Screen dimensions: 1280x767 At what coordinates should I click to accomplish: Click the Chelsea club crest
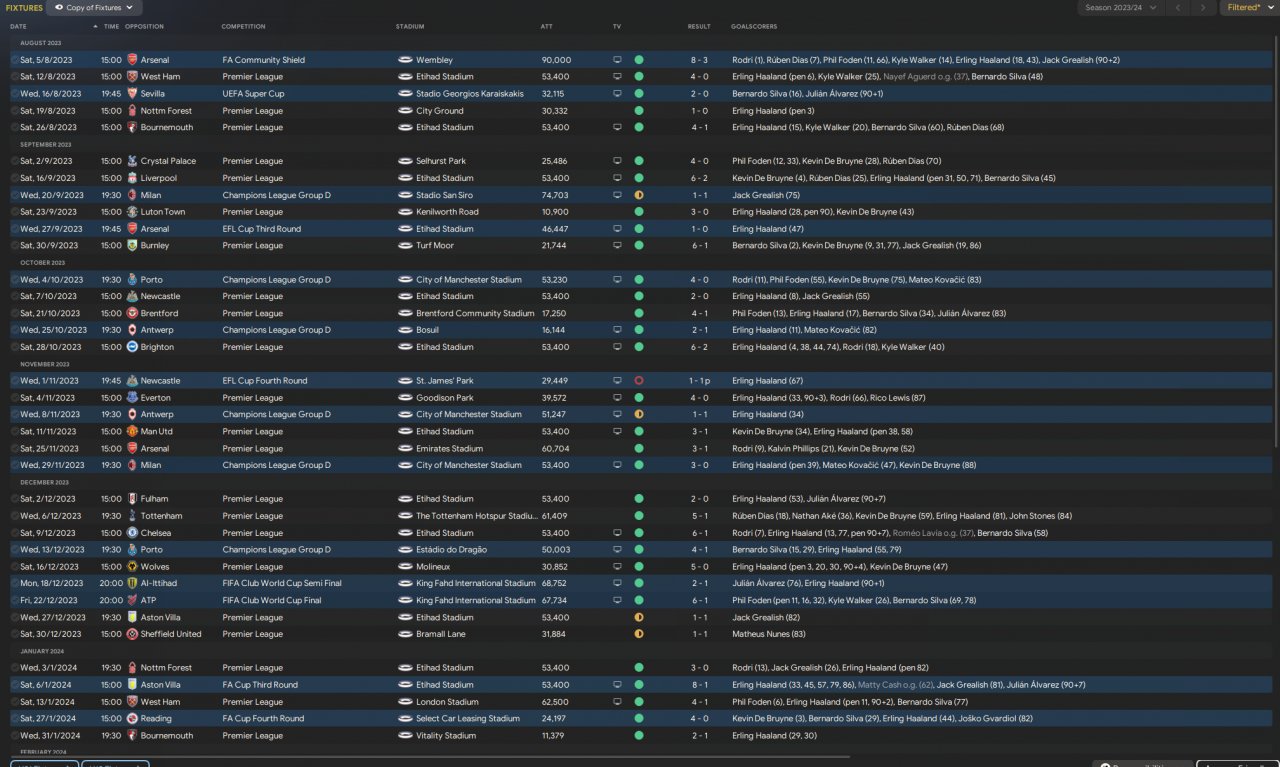click(x=132, y=533)
